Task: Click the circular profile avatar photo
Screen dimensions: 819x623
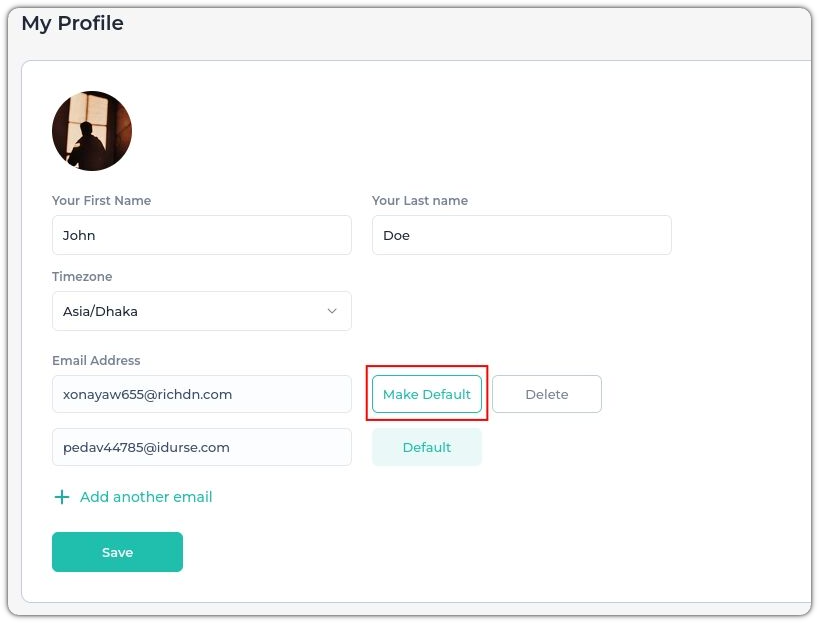Action: (x=92, y=131)
